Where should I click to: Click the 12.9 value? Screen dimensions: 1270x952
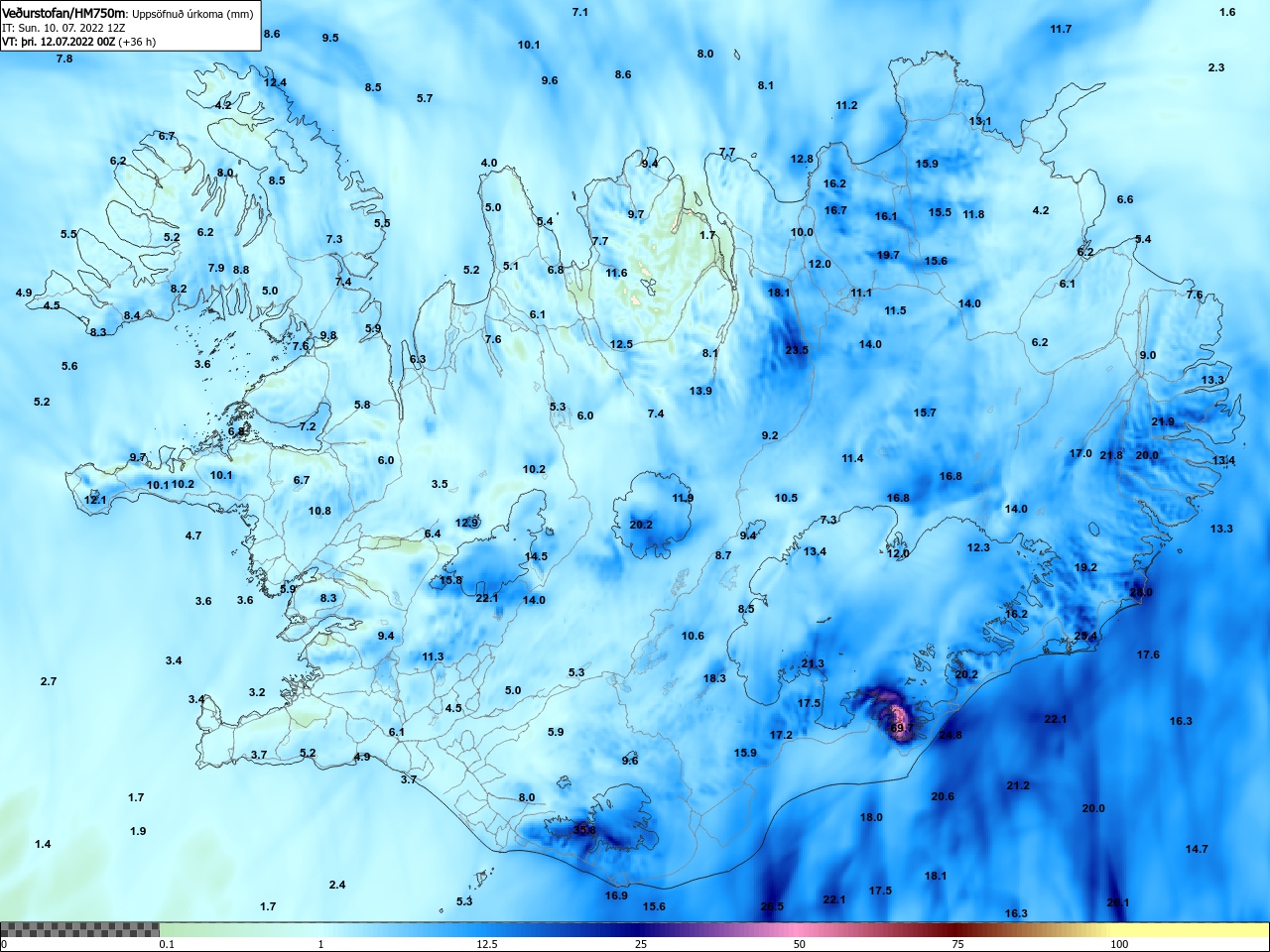pyautogui.click(x=467, y=523)
